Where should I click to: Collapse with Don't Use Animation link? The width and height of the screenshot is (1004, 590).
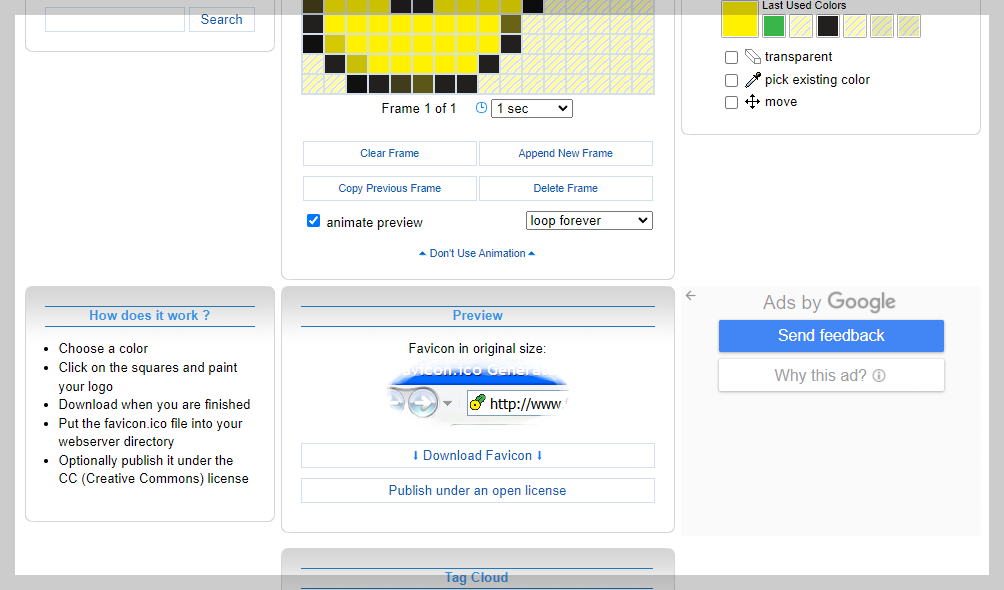point(477,253)
